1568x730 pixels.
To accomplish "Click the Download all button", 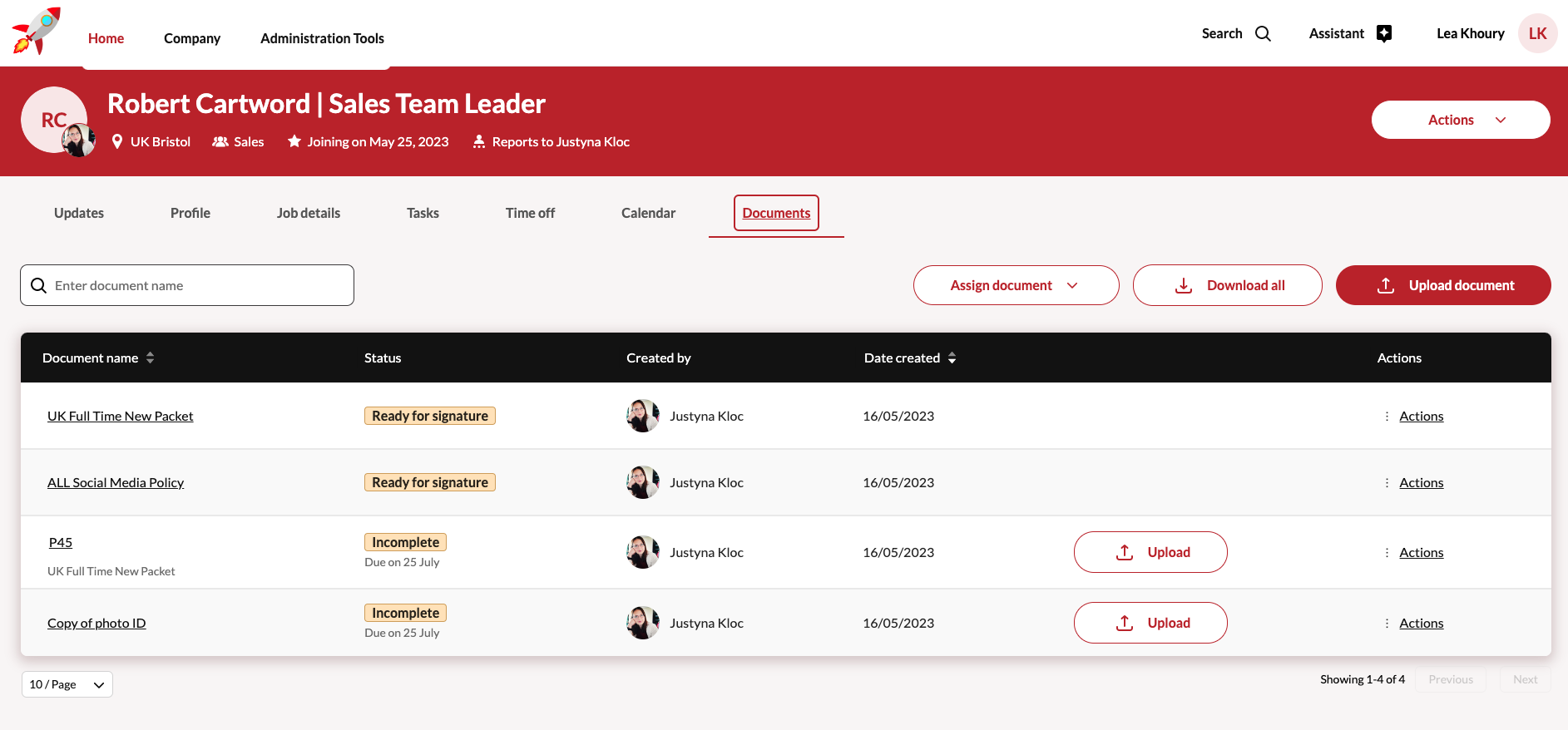I will pyautogui.click(x=1227, y=285).
